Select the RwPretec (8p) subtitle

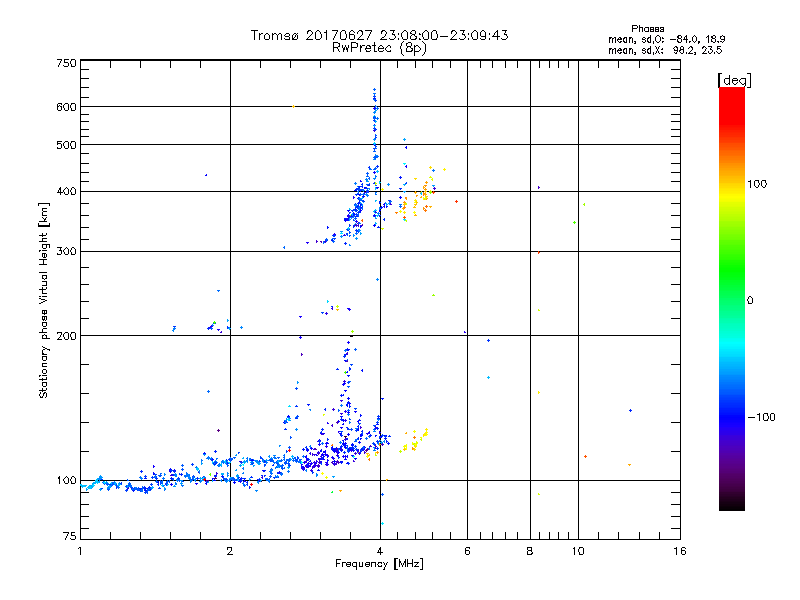tap(379, 47)
